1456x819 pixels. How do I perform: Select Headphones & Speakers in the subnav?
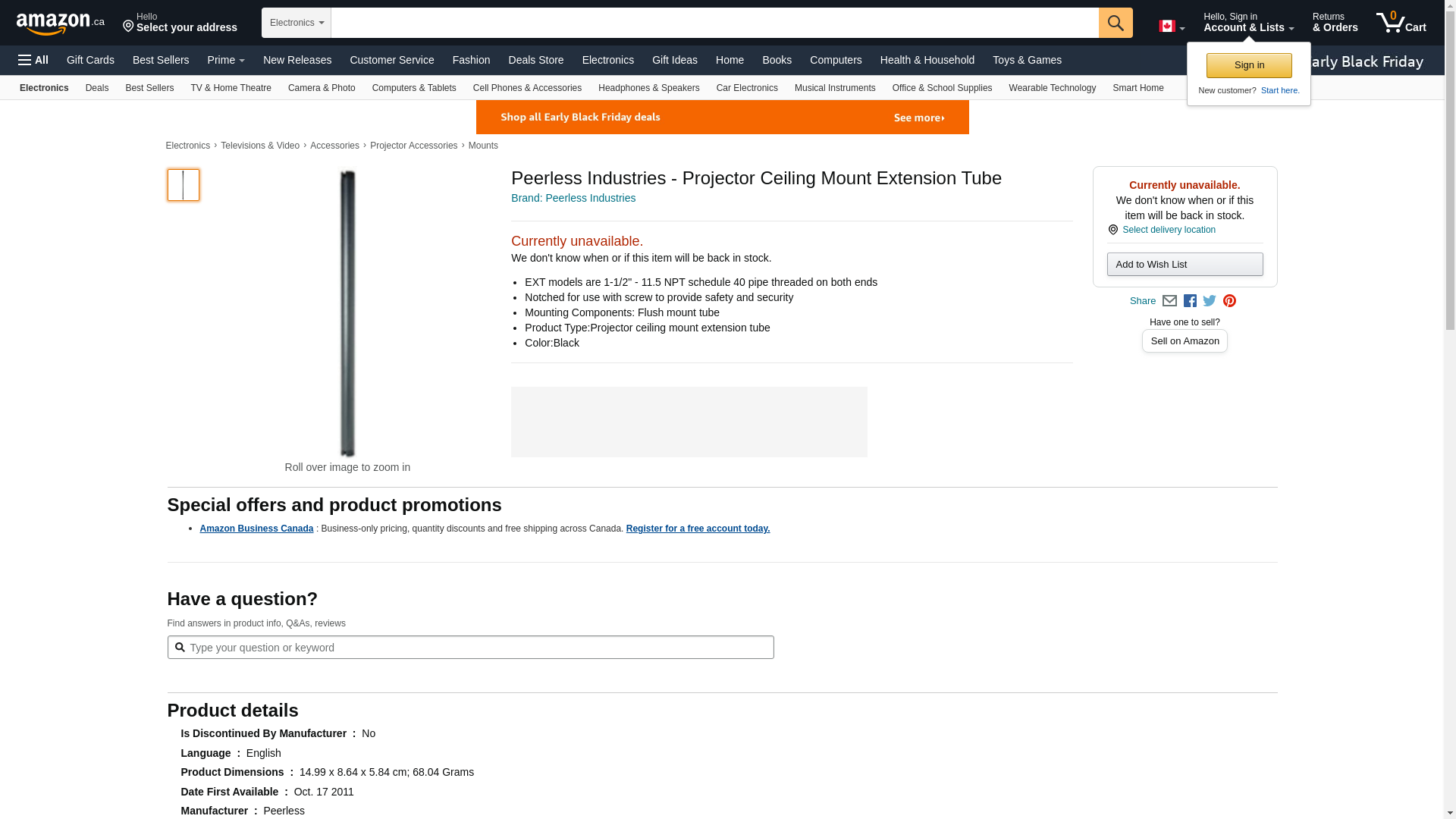pyautogui.click(x=648, y=88)
